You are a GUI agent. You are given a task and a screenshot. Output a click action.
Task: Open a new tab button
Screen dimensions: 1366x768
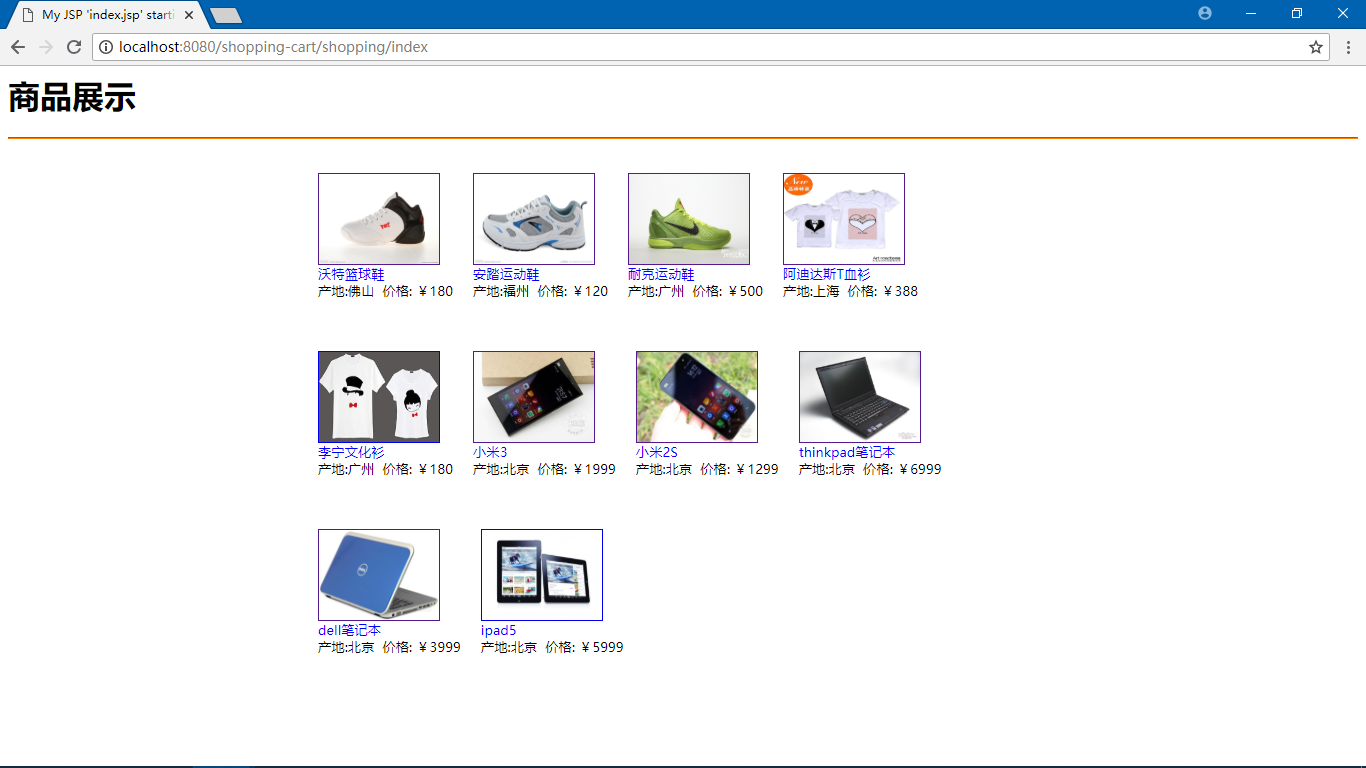click(227, 15)
